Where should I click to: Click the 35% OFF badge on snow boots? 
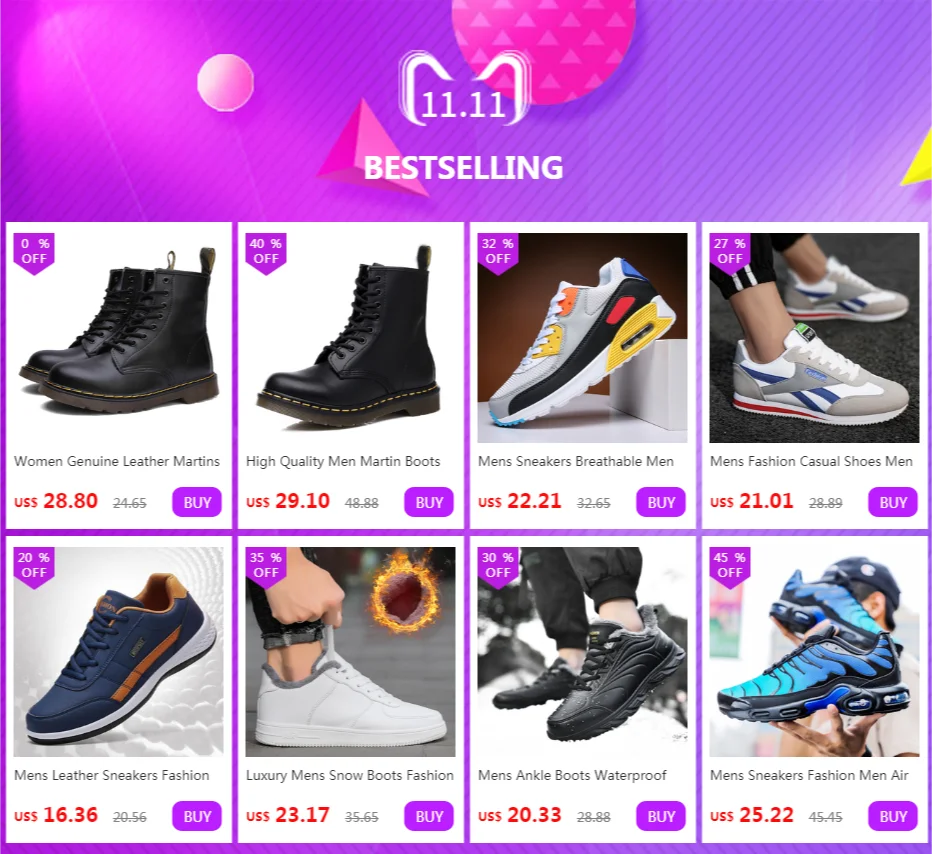(x=266, y=567)
